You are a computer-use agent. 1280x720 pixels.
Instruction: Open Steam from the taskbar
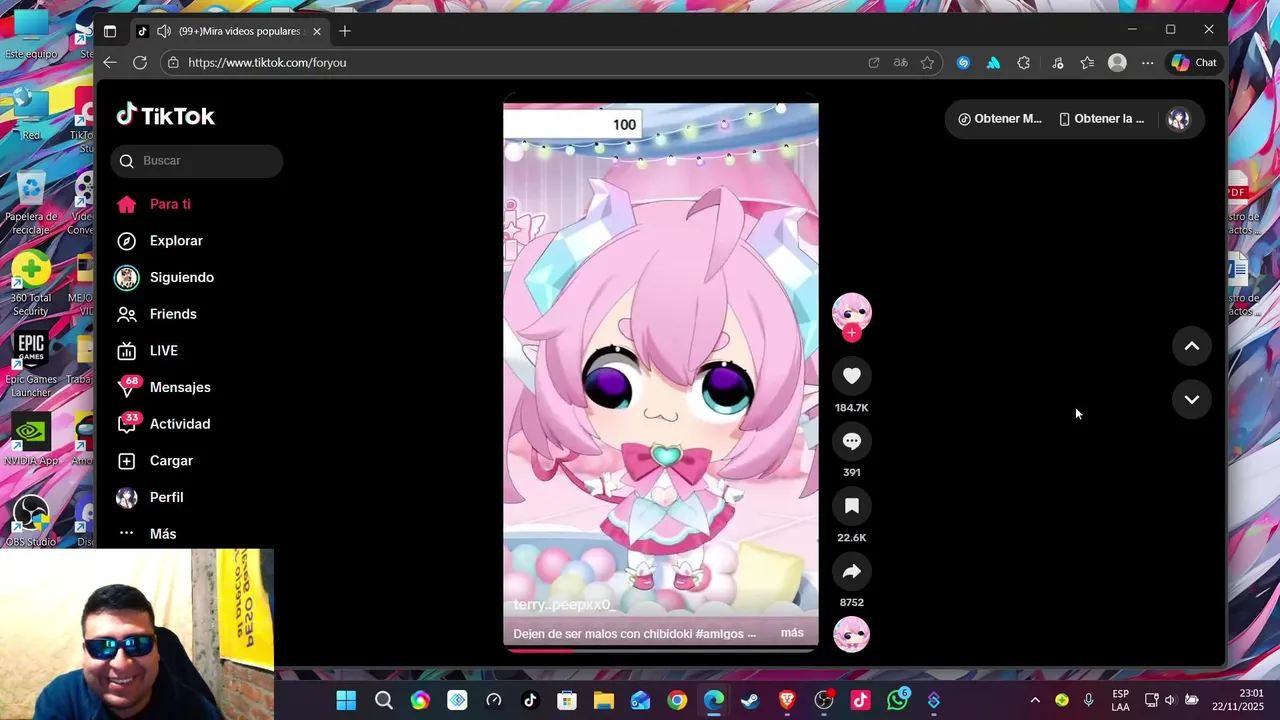[x=750, y=700]
